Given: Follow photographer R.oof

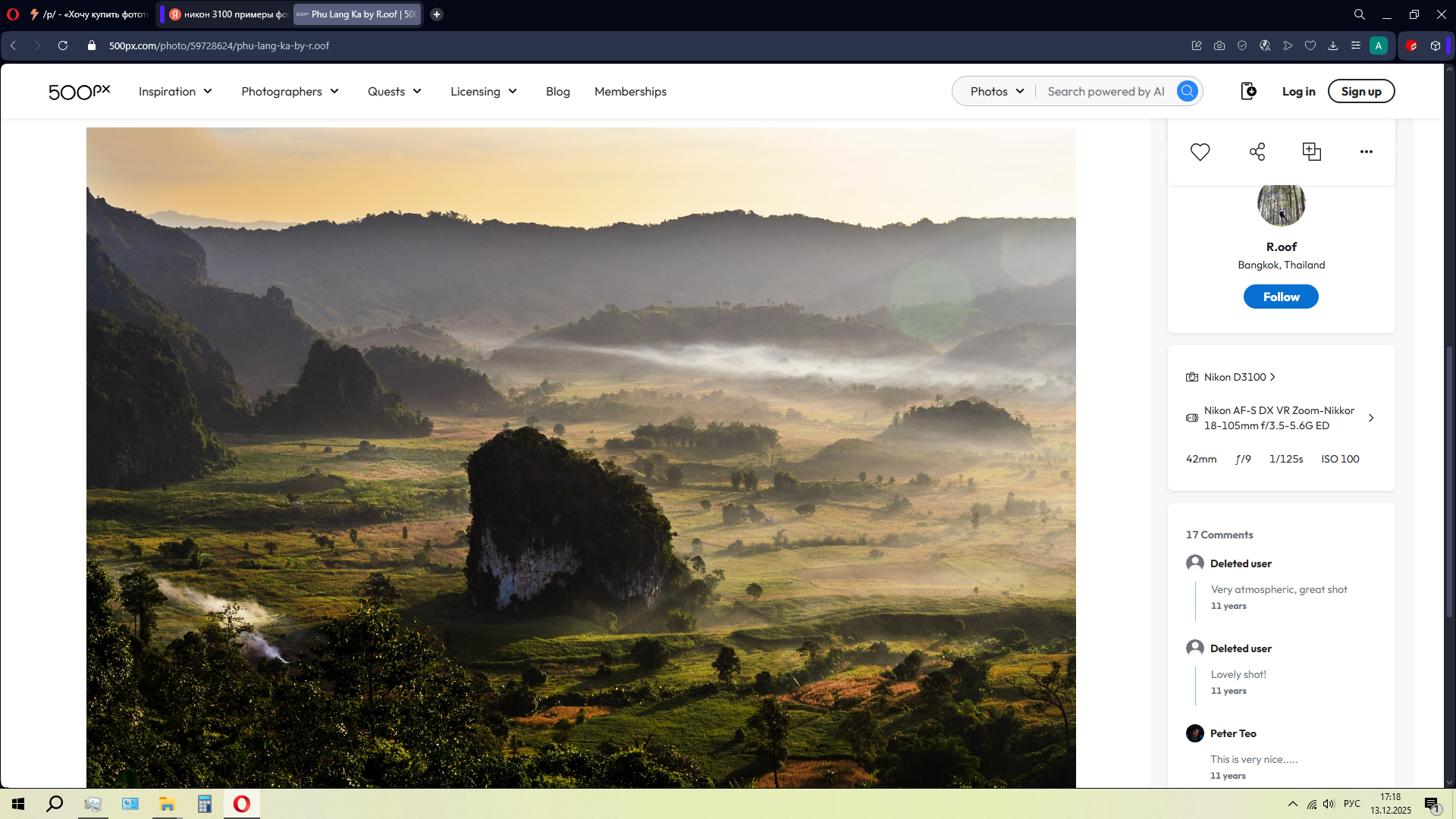Looking at the screenshot, I should 1280,297.
